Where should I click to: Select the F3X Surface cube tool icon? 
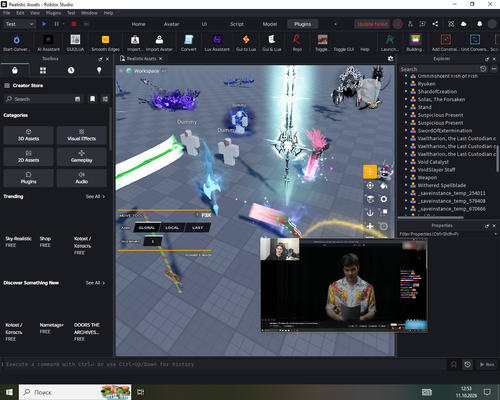point(370,199)
